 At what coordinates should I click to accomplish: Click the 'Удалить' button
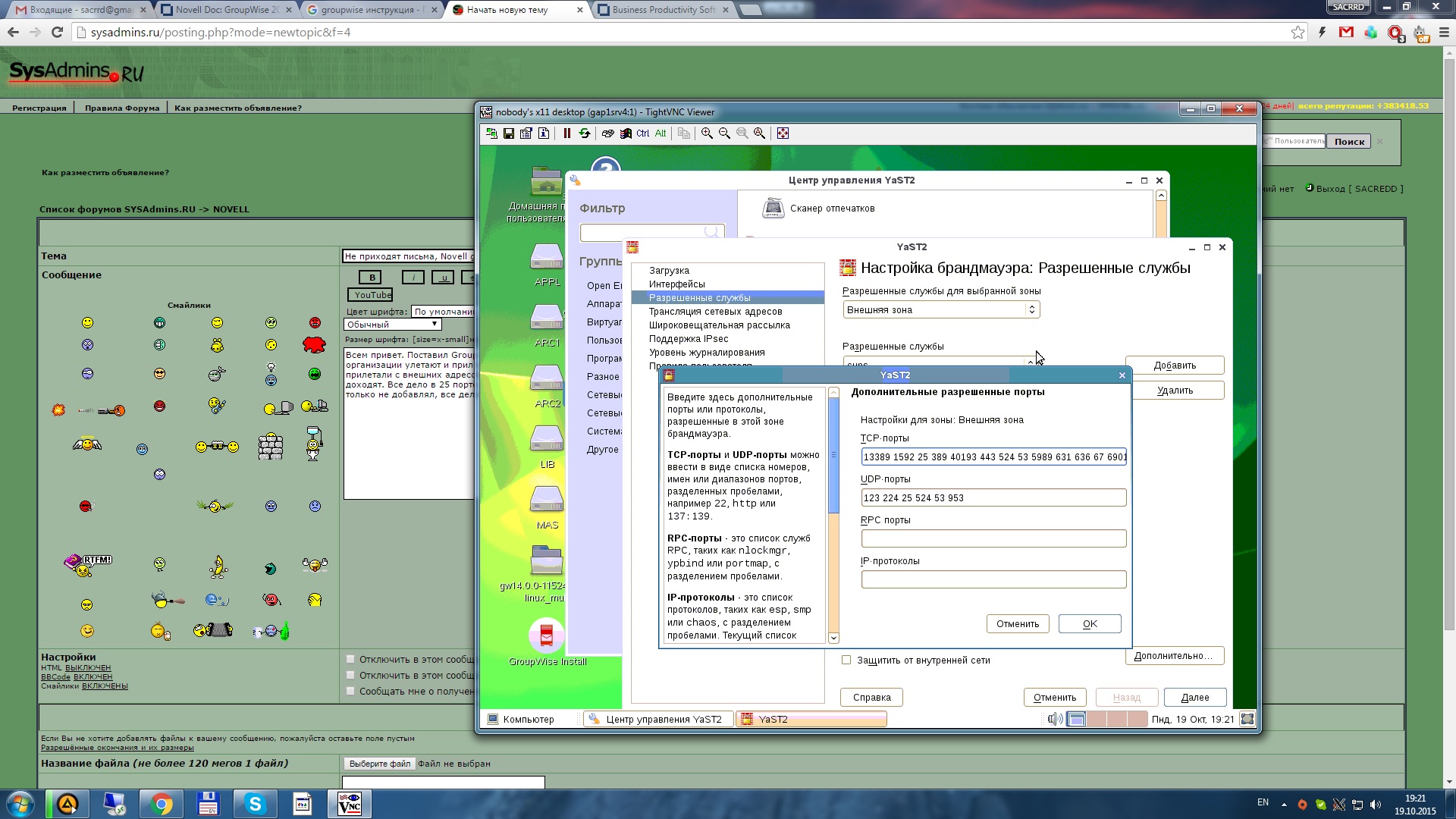pyautogui.click(x=1175, y=391)
